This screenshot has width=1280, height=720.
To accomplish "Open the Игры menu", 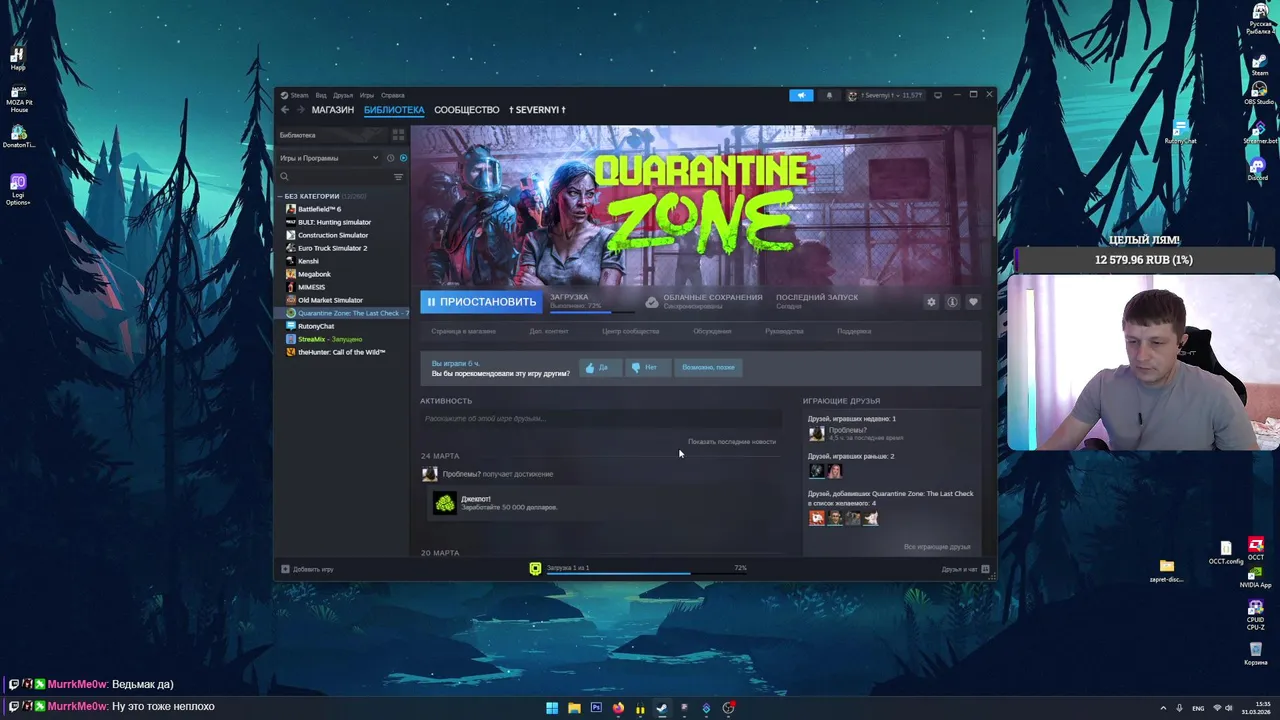I will click(367, 95).
